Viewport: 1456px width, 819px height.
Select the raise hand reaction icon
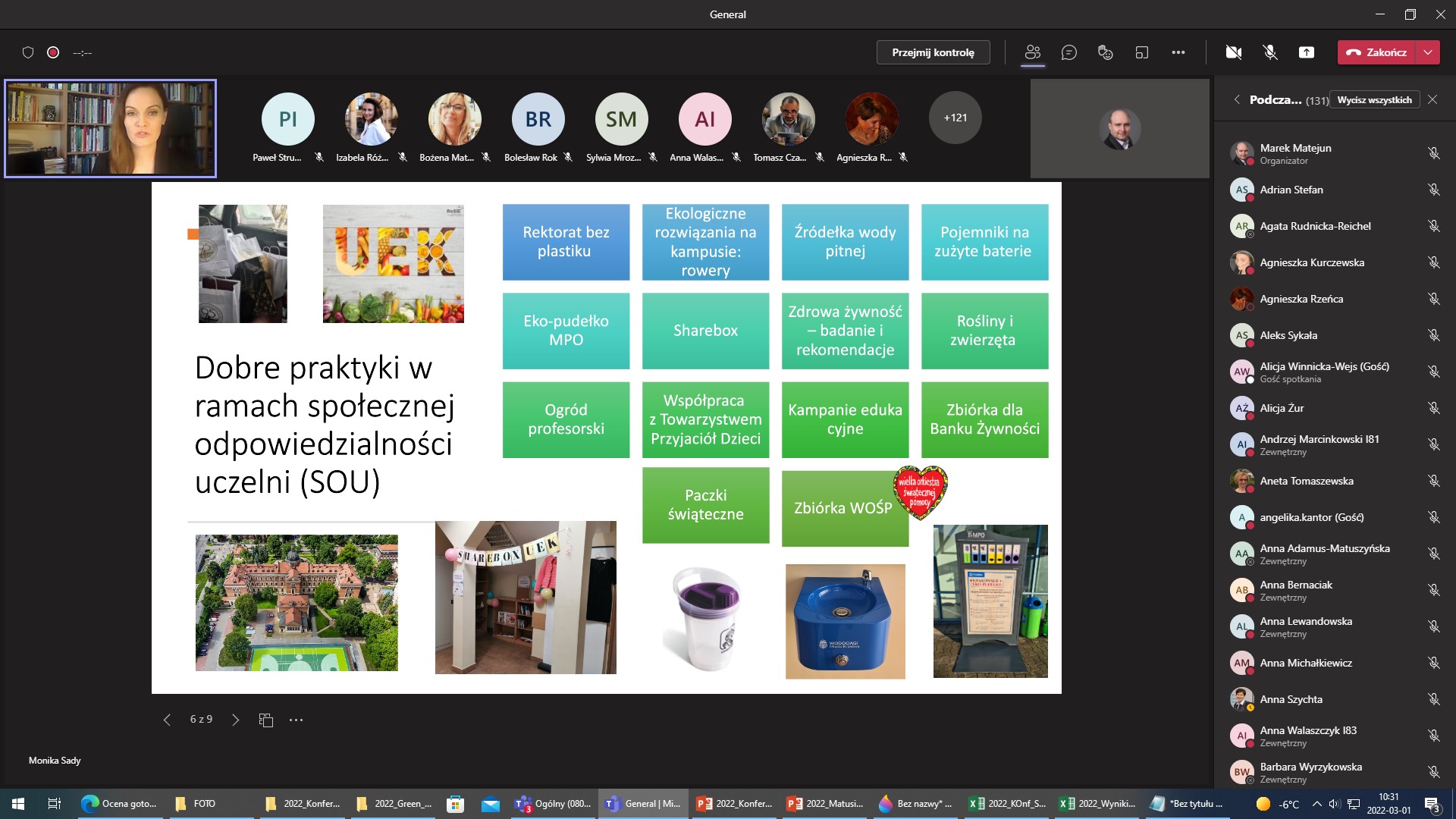[x=1105, y=52]
